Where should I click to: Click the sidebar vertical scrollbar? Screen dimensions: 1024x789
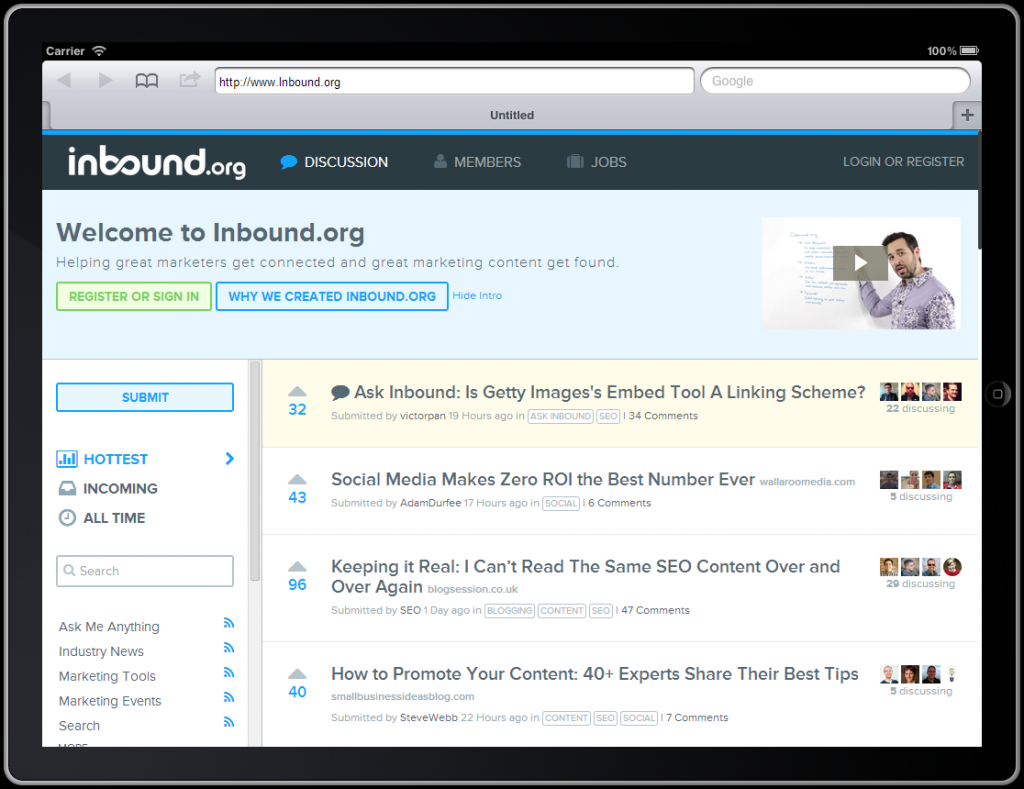255,470
